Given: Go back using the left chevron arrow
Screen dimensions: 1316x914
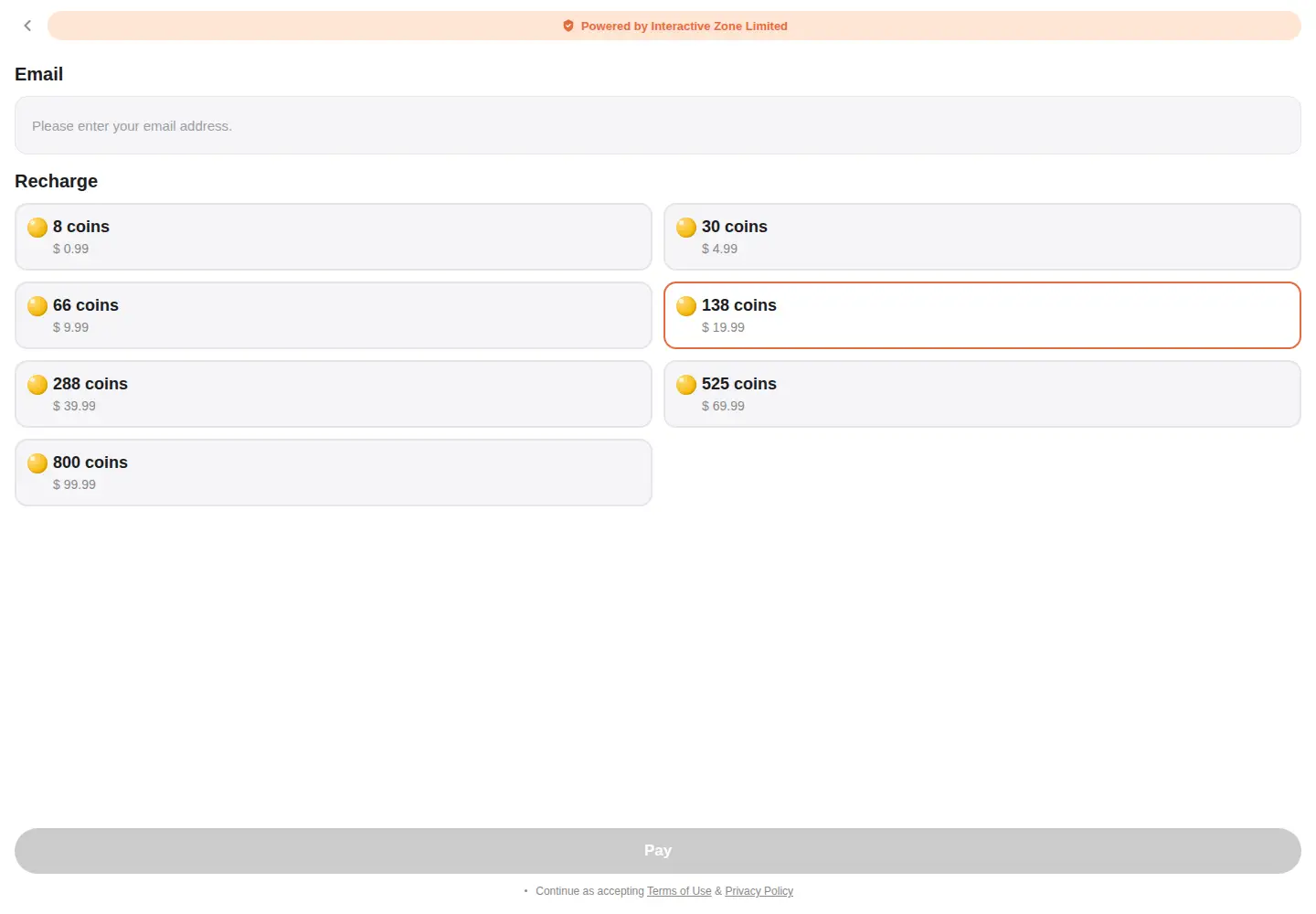Looking at the screenshot, I should click(x=27, y=26).
